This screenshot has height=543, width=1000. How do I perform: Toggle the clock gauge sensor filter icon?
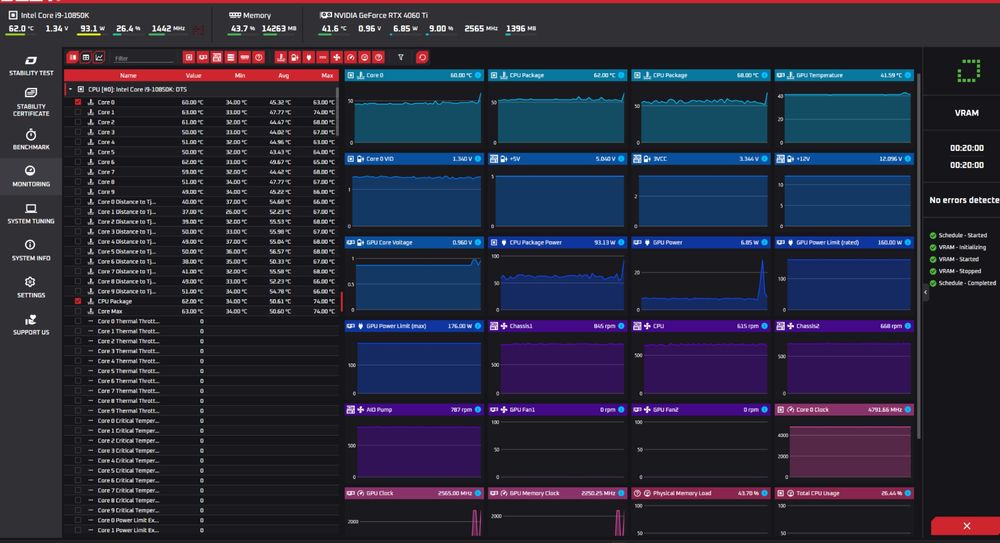pyautogui.click(x=351, y=57)
